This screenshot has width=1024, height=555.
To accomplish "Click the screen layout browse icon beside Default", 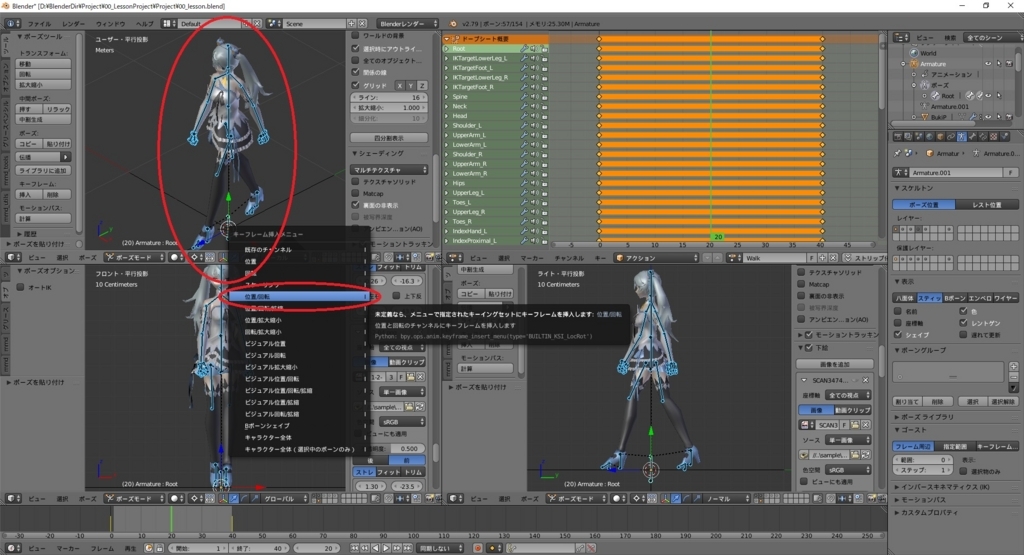I will 170,24.
